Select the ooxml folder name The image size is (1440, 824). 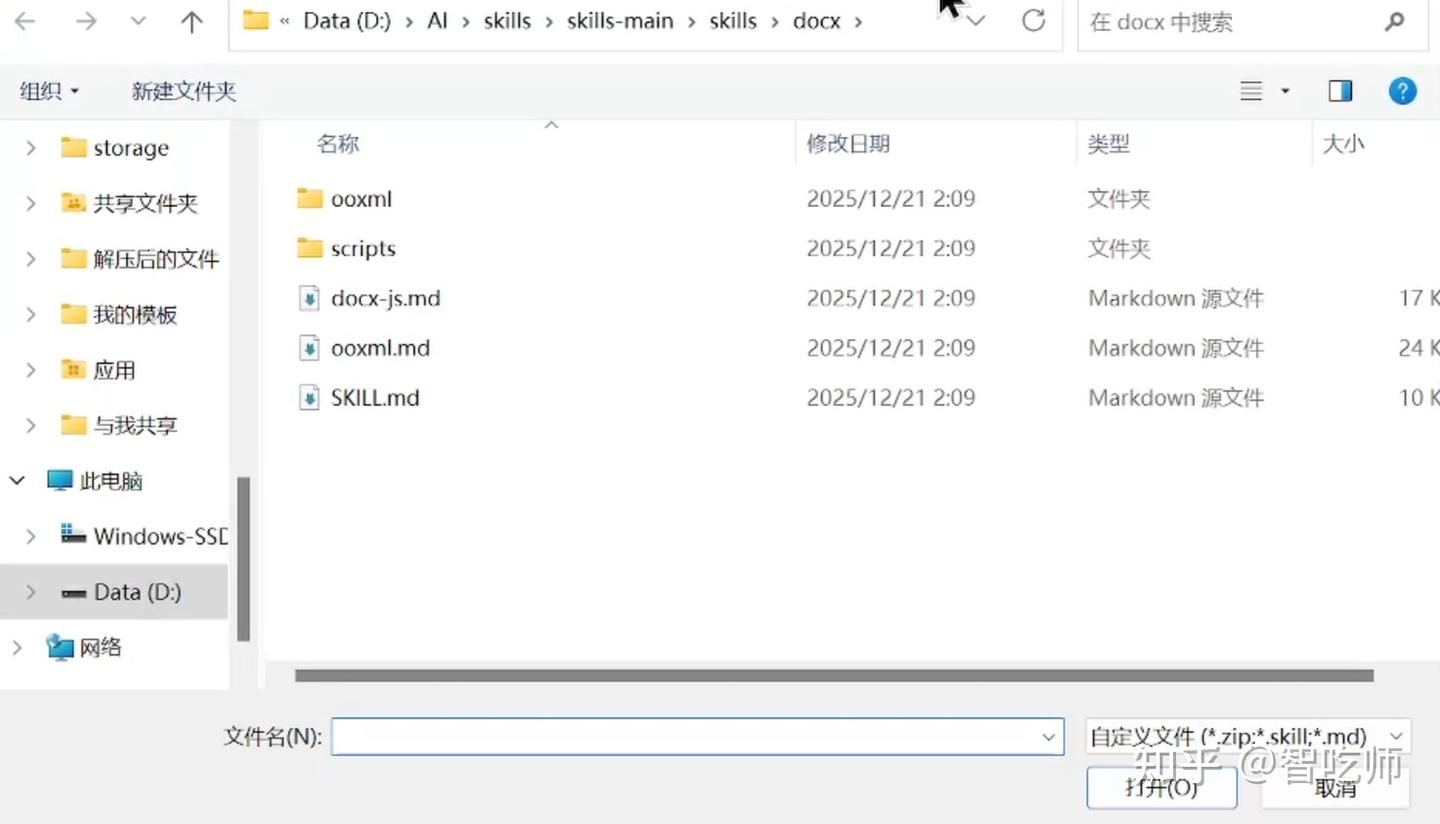pyautogui.click(x=361, y=199)
